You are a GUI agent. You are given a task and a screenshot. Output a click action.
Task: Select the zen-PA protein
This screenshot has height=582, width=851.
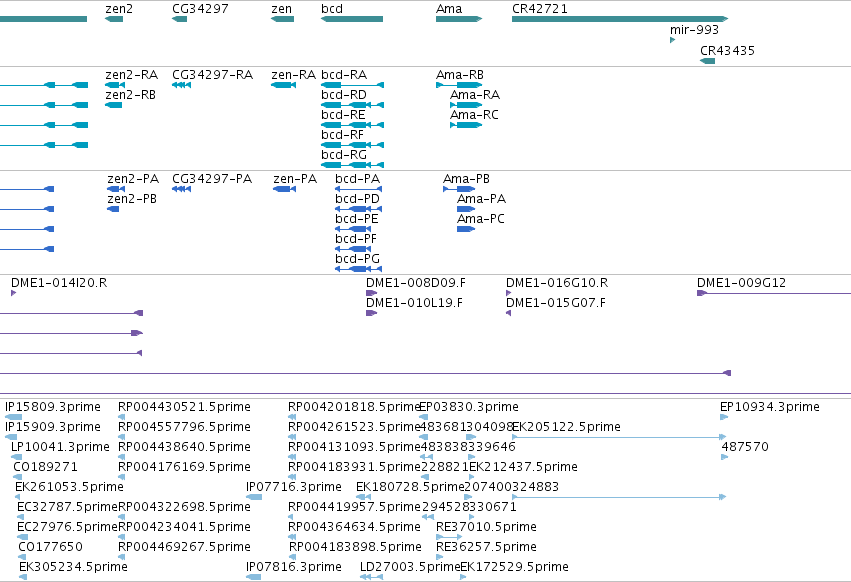[284, 189]
